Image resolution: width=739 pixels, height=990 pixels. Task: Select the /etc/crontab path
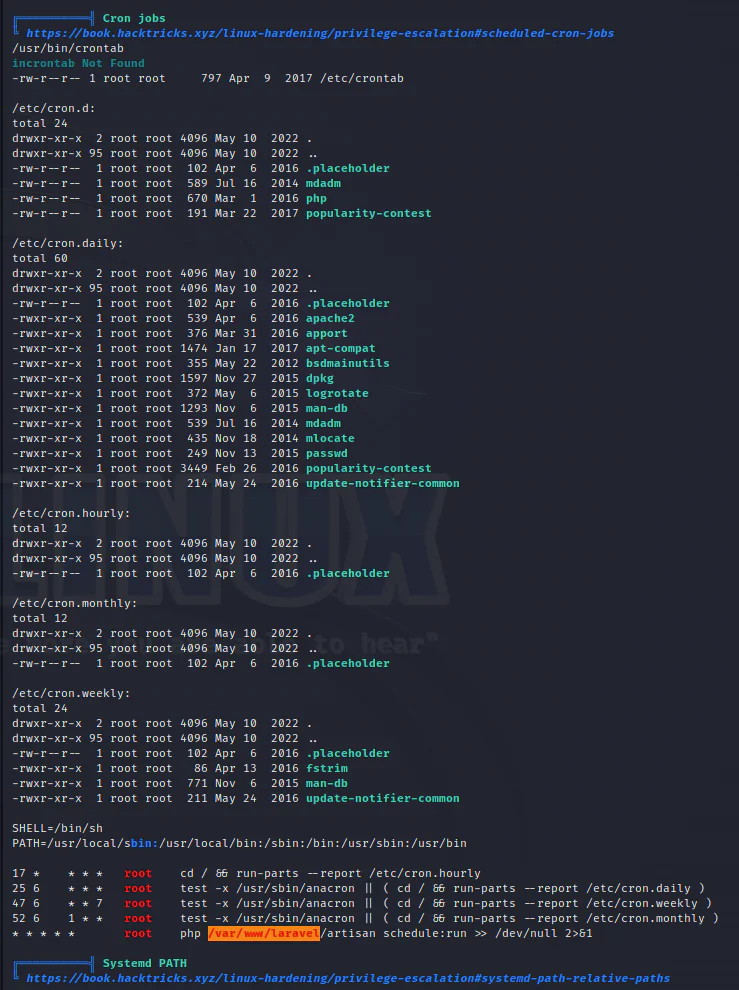[361, 78]
